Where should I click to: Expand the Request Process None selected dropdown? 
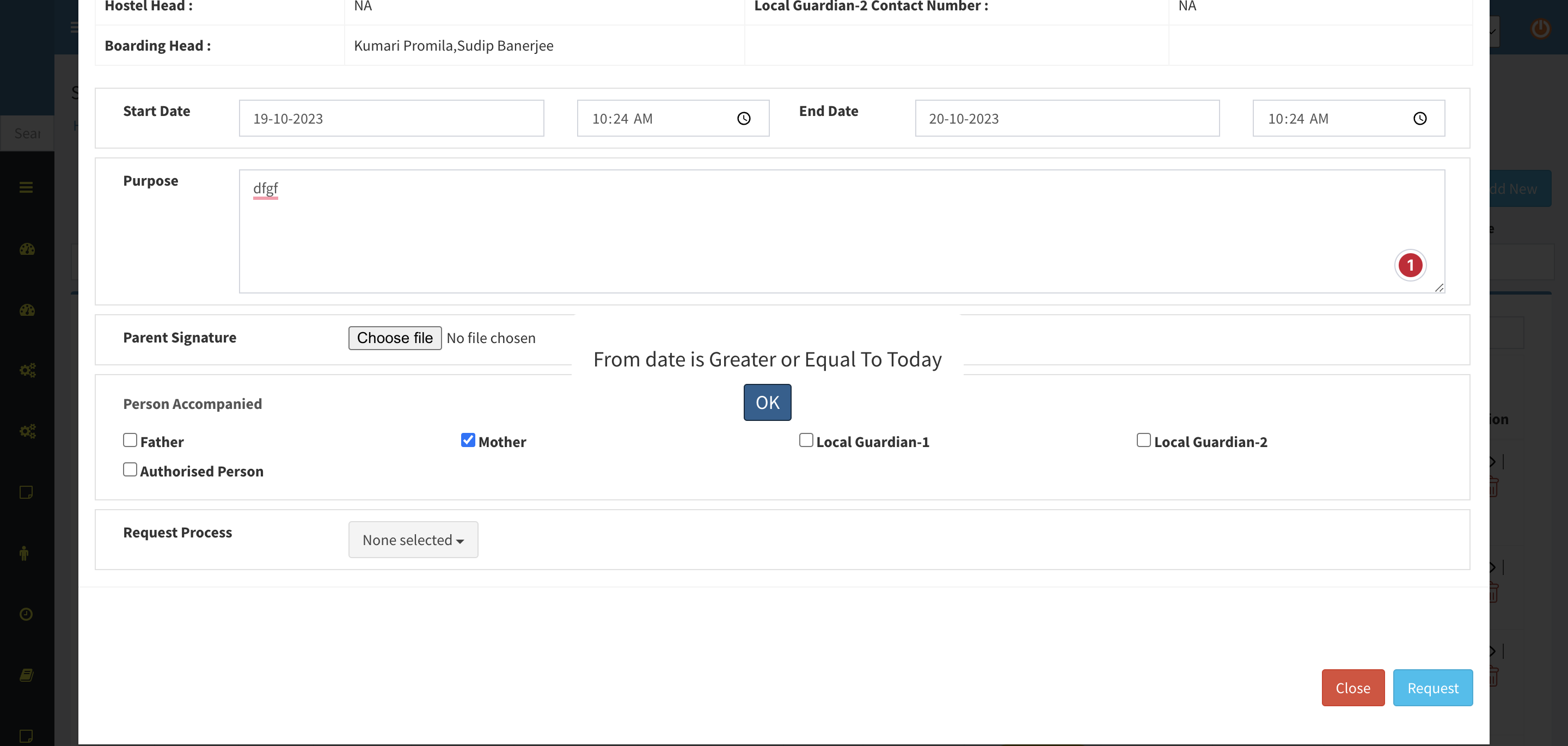pos(413,540)
